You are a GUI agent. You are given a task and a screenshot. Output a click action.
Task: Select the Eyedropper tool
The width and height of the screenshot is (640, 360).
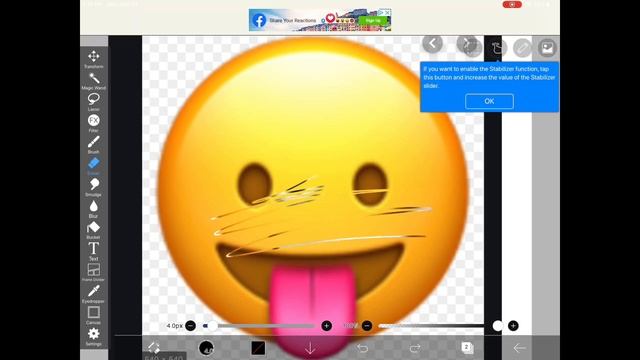[x=93, y=294]
